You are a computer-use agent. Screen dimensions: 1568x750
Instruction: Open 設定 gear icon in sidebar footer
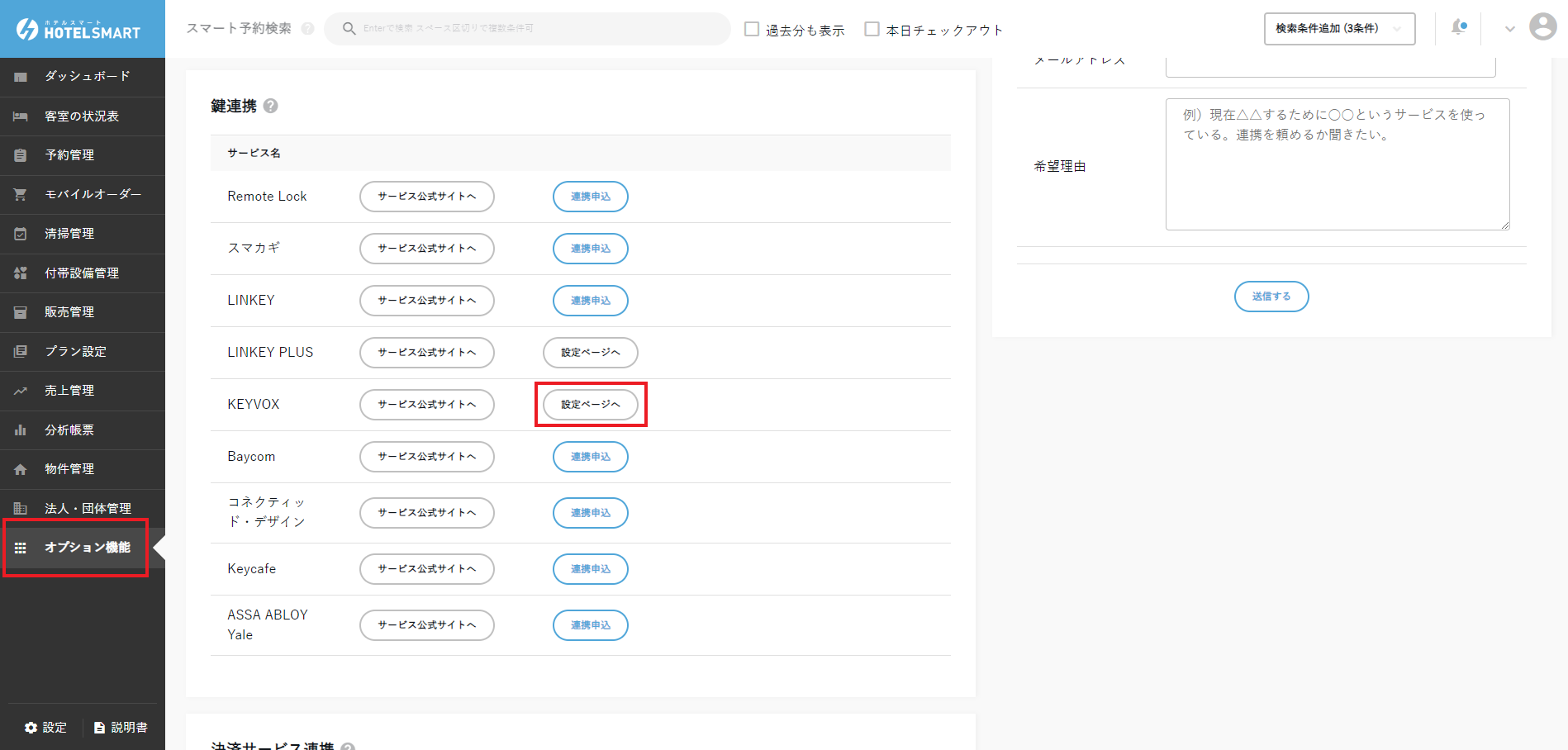point(31,728)
